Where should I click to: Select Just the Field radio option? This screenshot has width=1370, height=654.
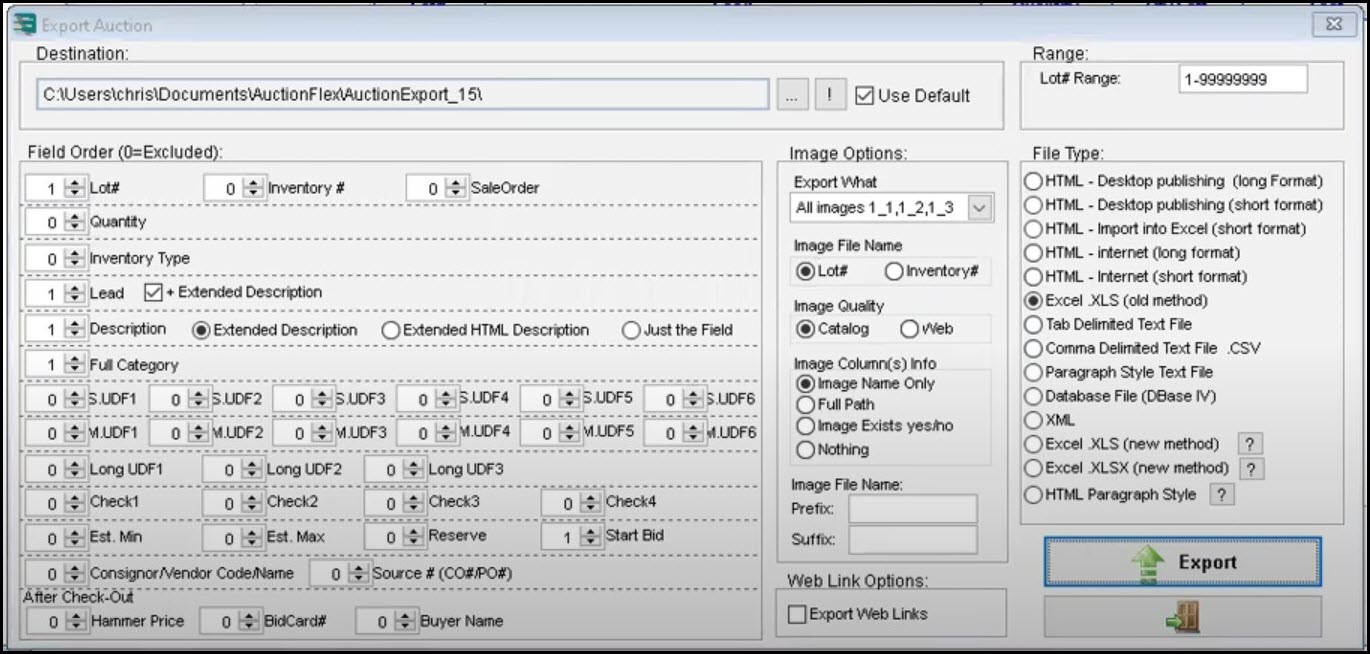pos(630,330)
